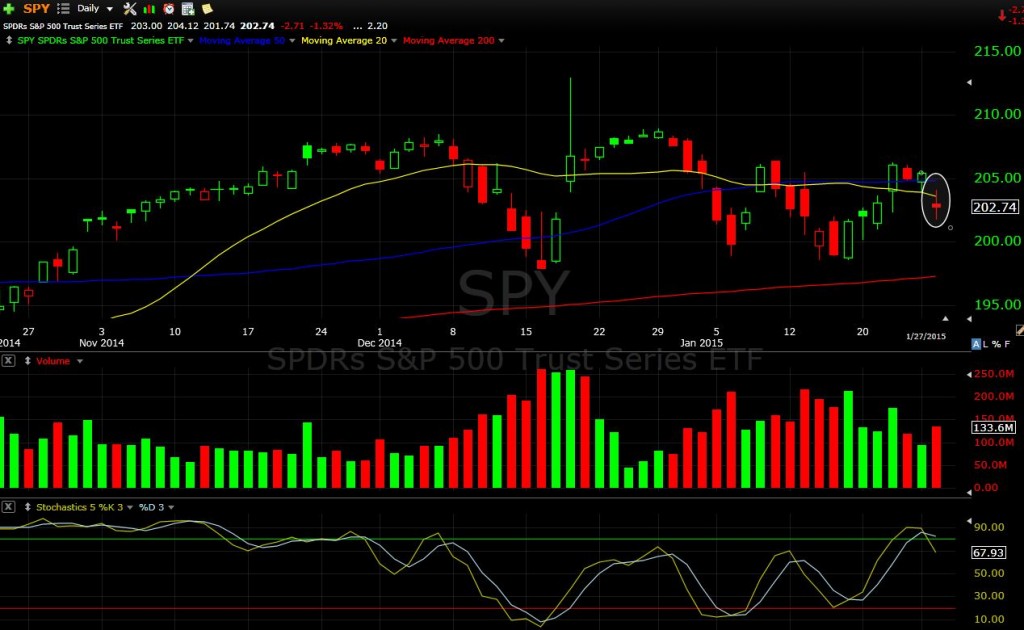Click the 133.6M volume value marker

pos(994,428)
